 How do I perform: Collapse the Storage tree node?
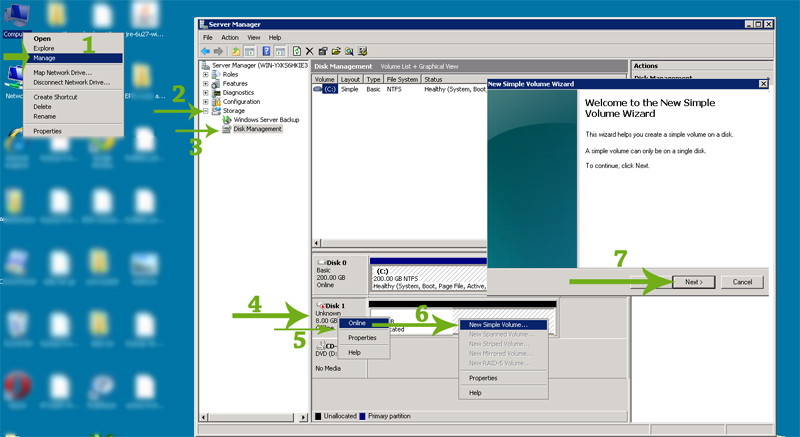(x=206, y=111)
